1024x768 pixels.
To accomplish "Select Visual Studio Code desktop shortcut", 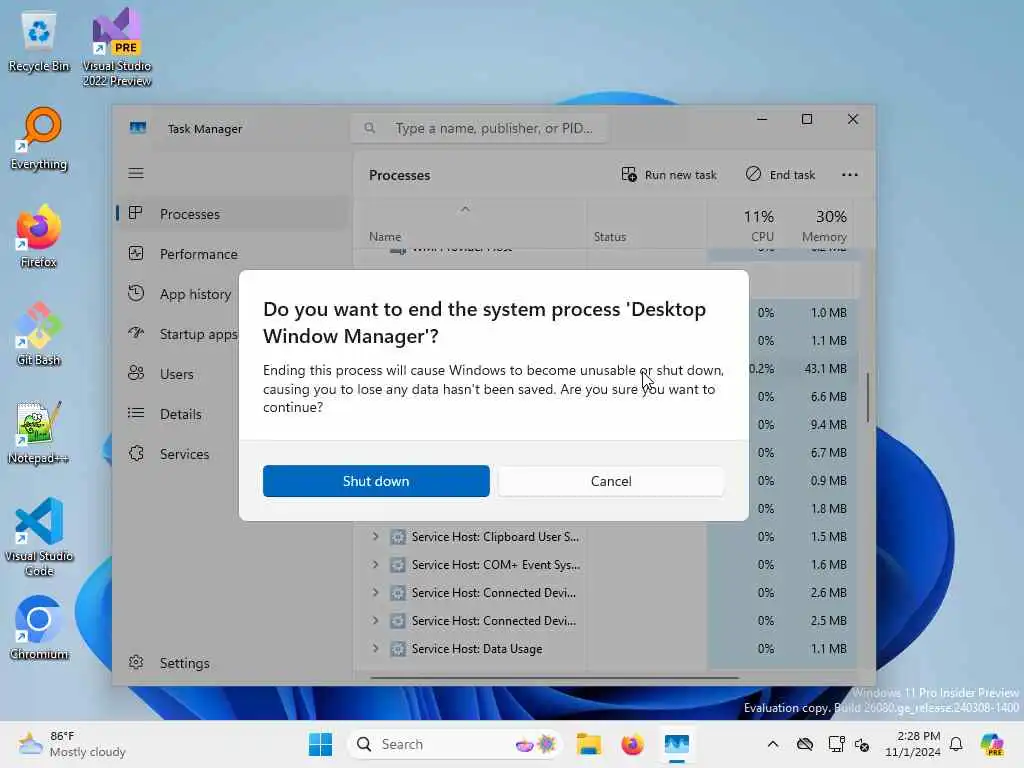I will [39, 537].
